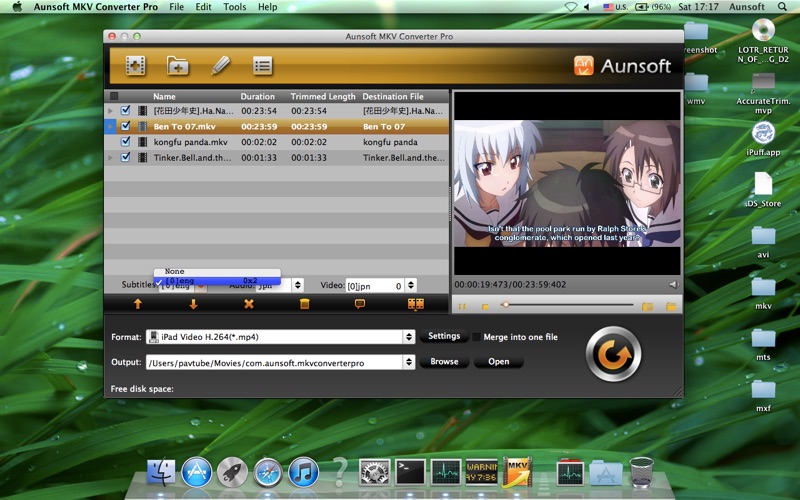The height and width of the screenshot is (500, 800).
Task: Open Trash in the dock
Action: click(x=641, y=472)
